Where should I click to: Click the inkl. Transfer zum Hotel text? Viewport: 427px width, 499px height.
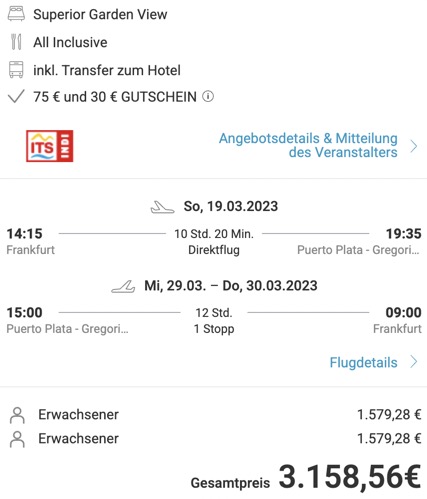[x=107, y=70]
